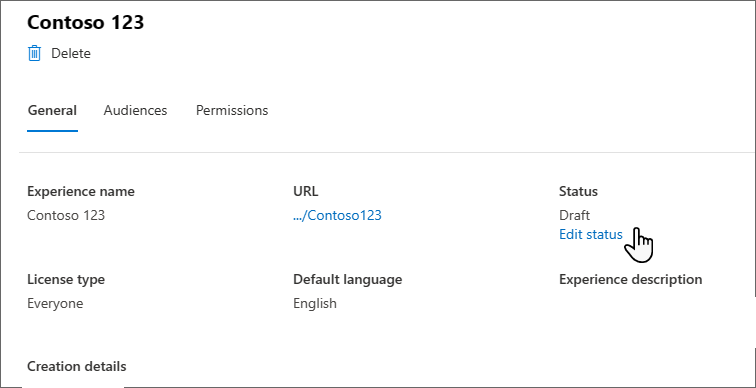Open the .../Contoso123 URL link
The width and height of the screenshot is (756, 388).
tap(337, 215)
